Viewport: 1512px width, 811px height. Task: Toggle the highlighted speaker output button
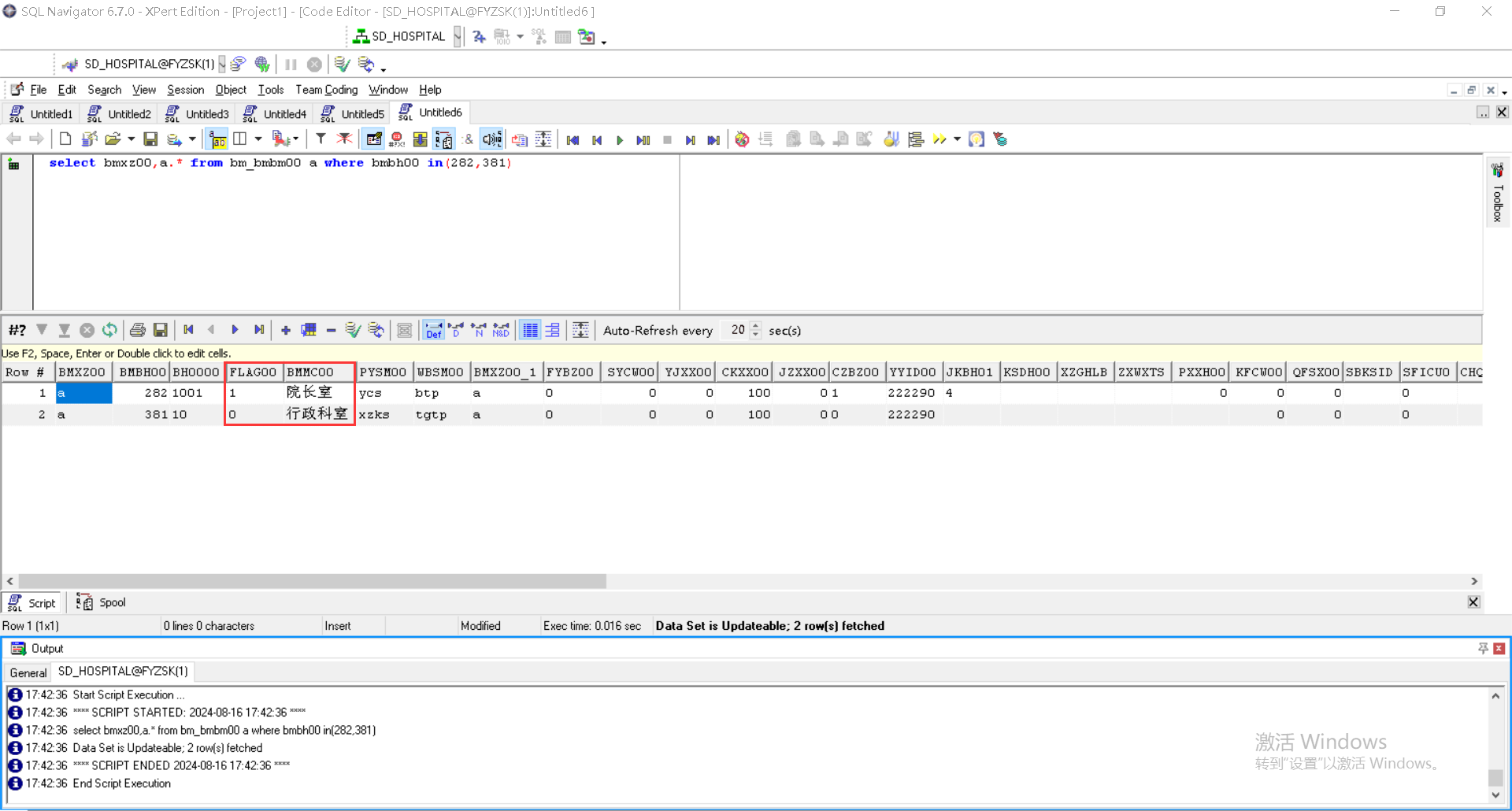point(491,139)
